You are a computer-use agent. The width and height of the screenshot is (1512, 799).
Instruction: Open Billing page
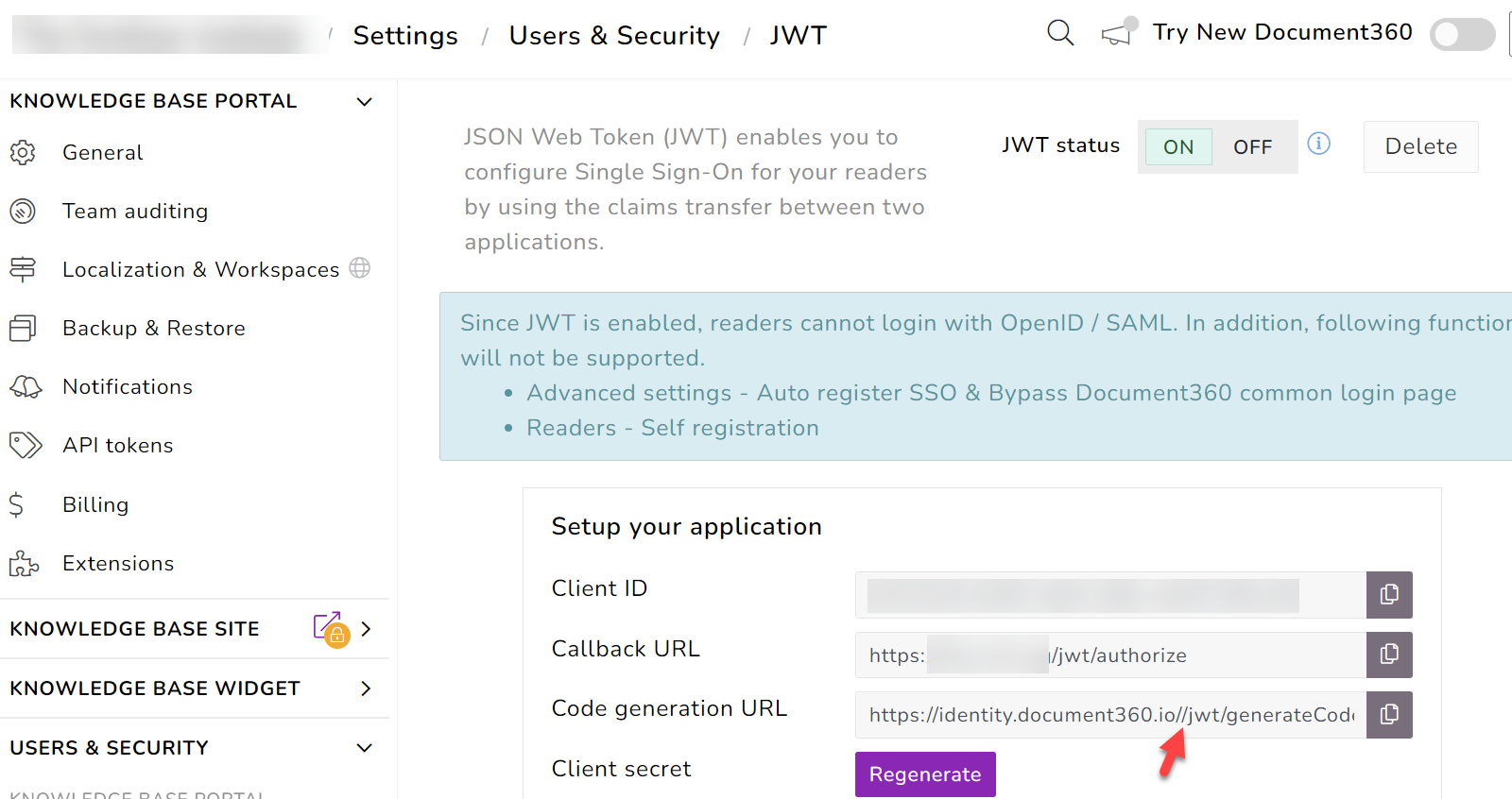click(95, 504)
